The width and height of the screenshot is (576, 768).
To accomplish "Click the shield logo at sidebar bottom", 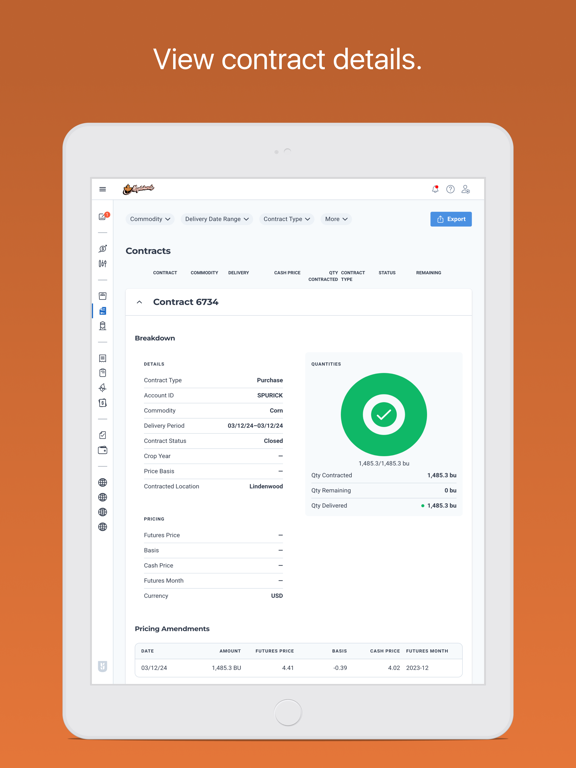I will pyautogui.click(x=102, y=667).
